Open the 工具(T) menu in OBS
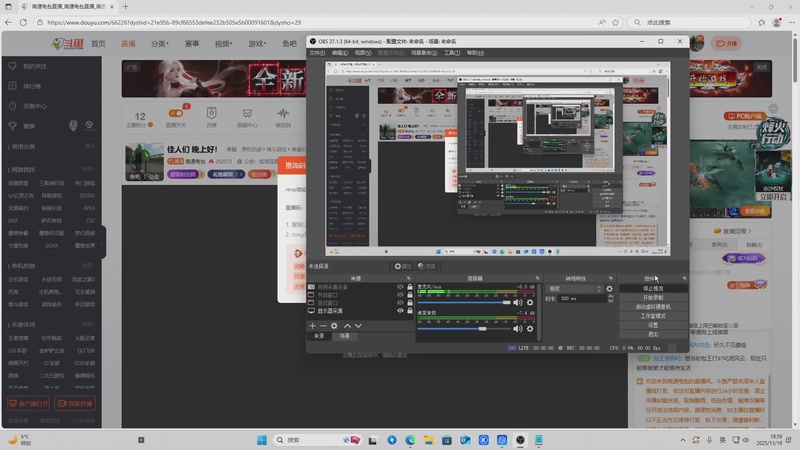800x450 pixels. tap(452, 53)
